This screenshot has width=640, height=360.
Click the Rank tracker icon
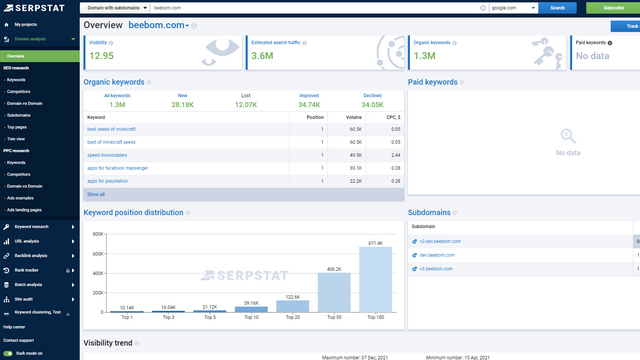coord(6,270)
